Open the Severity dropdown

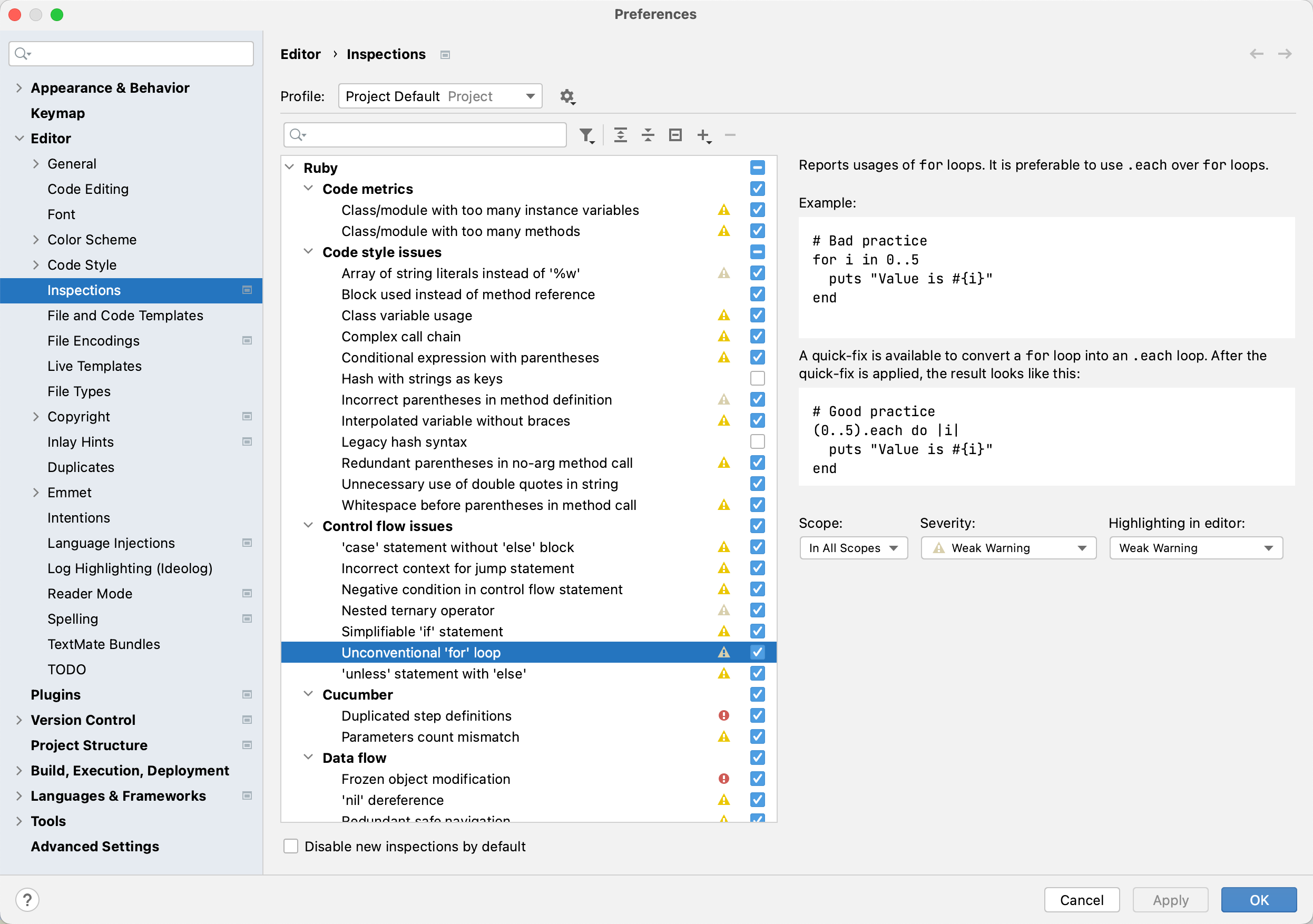(1008, 547)
